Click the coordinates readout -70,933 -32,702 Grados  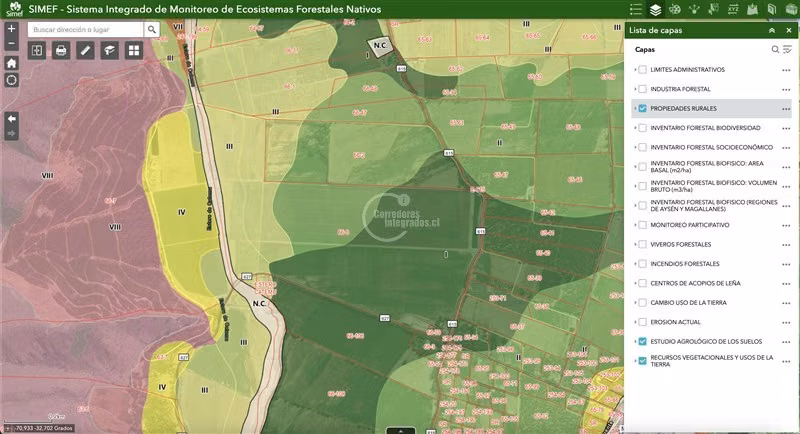tap(44, 428)
